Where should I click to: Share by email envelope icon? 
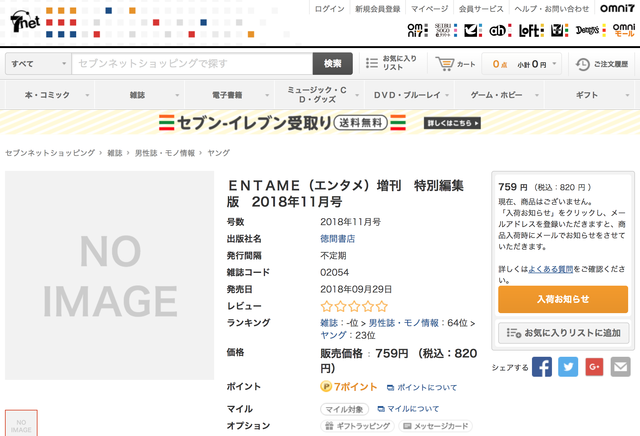[620, 367]
